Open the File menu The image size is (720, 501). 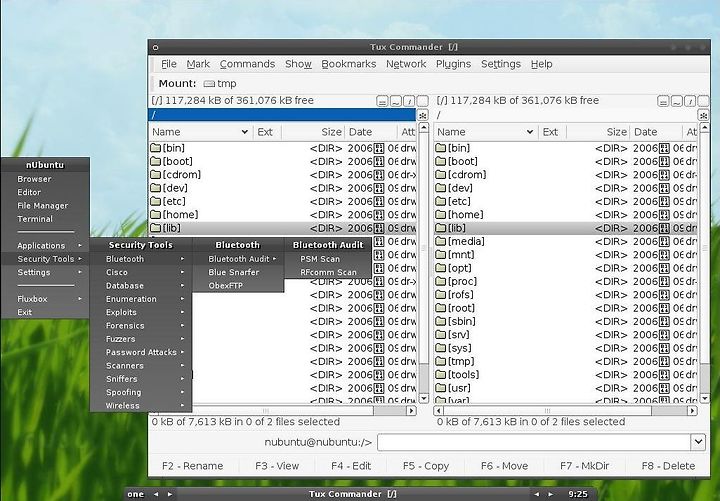(x=169, y=64)
